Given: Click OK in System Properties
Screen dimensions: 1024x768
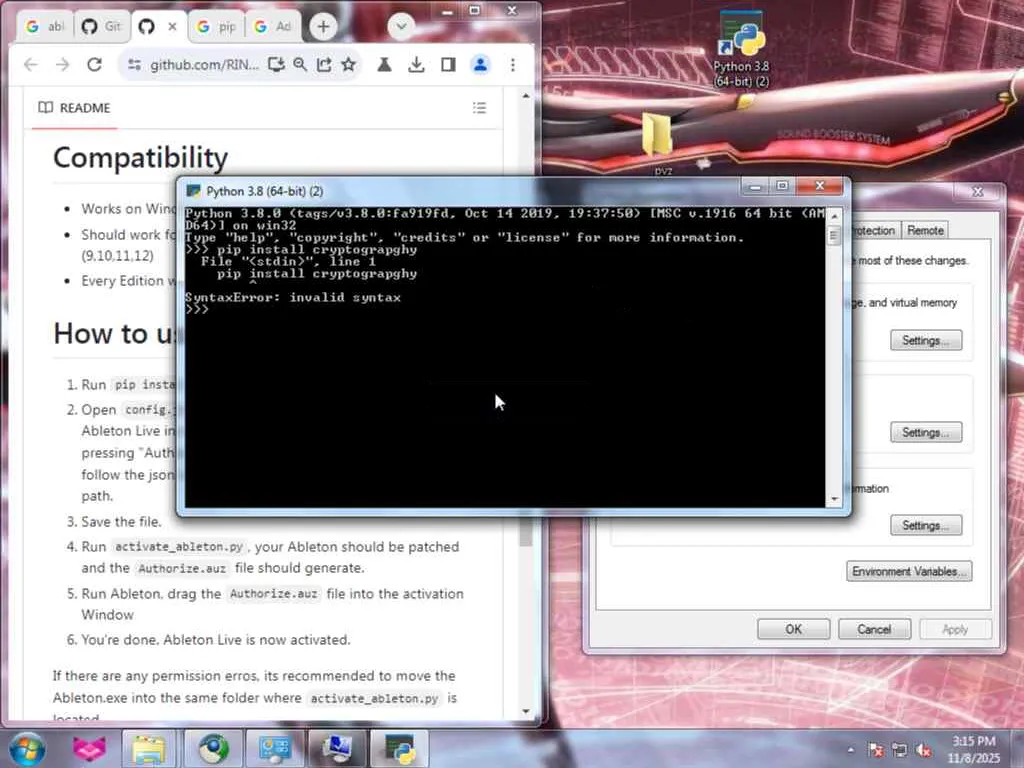Looking at the screenshot, I should [x=793, y=629].
